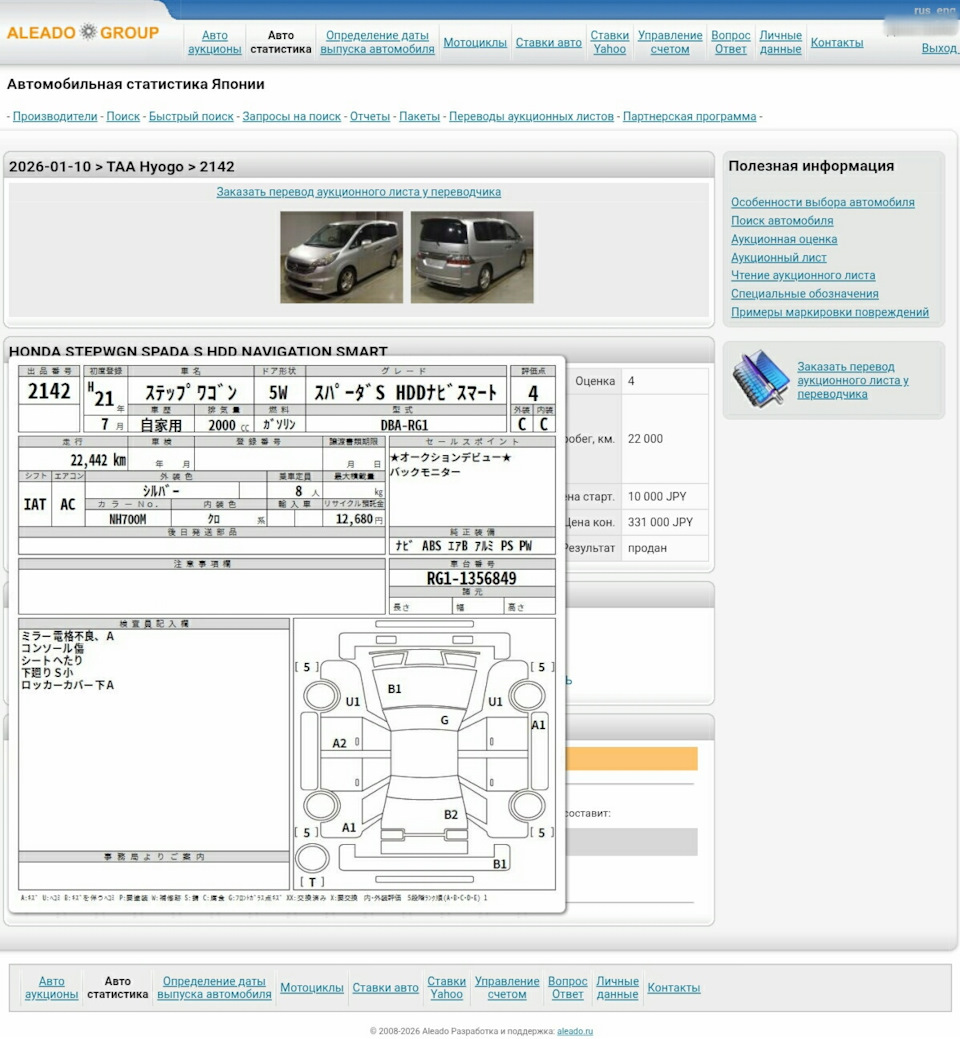Viewport: 960px width, 1039px height.
Task: Open footer Ставки Yahoo link
Action: click(x=447, y=987)
